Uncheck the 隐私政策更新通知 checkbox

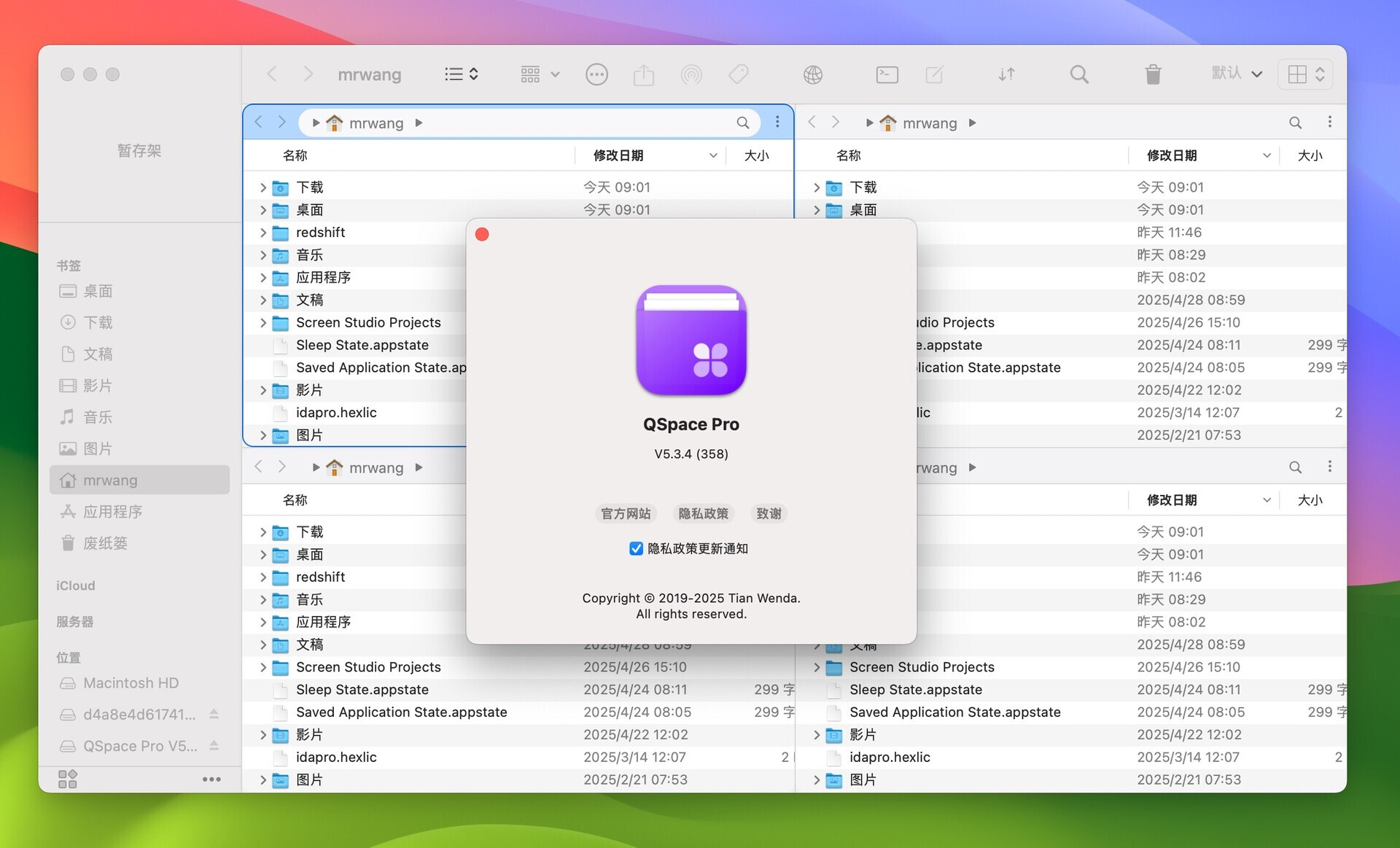637,548
